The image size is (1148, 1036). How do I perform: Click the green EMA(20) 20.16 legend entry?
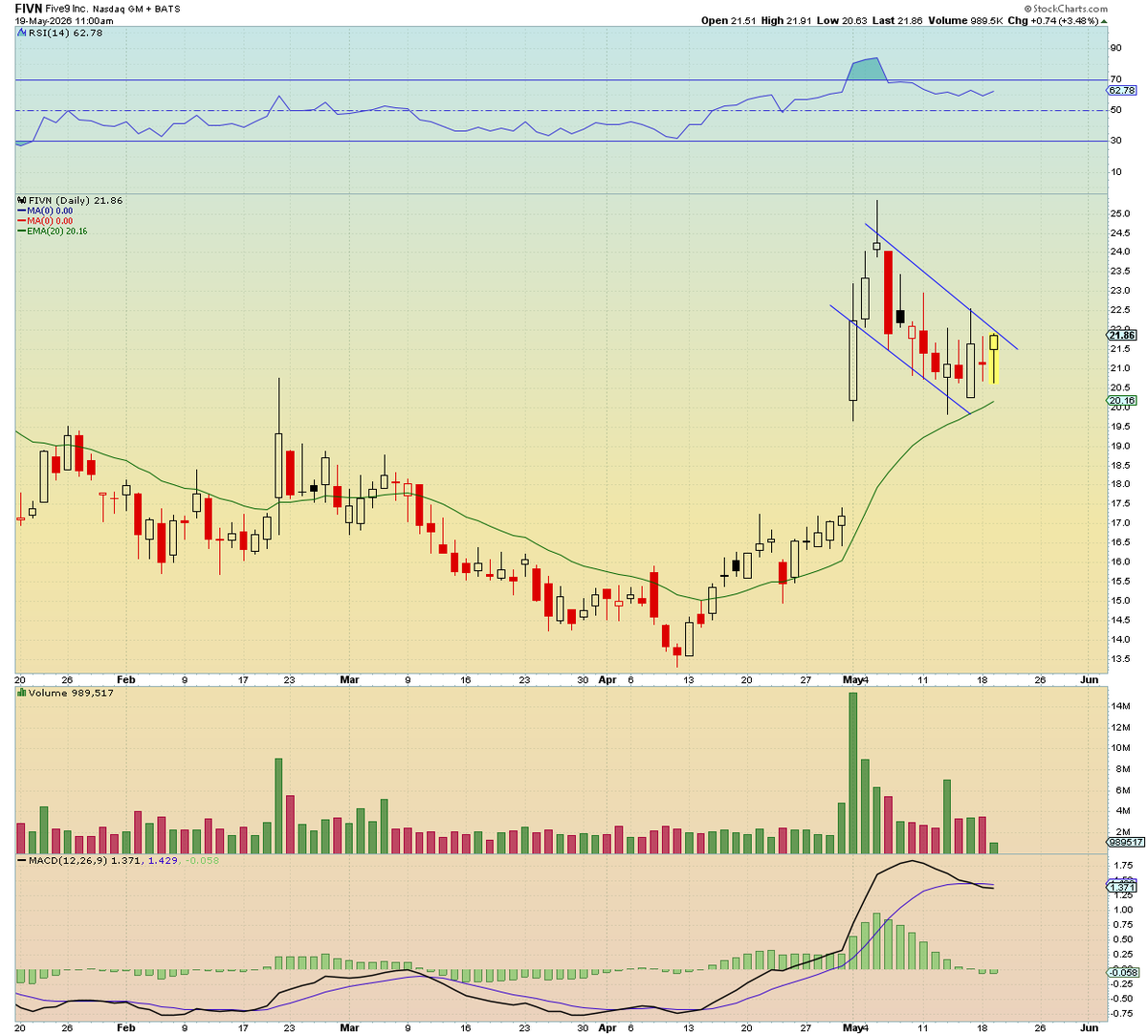click(x=57, y=231)
